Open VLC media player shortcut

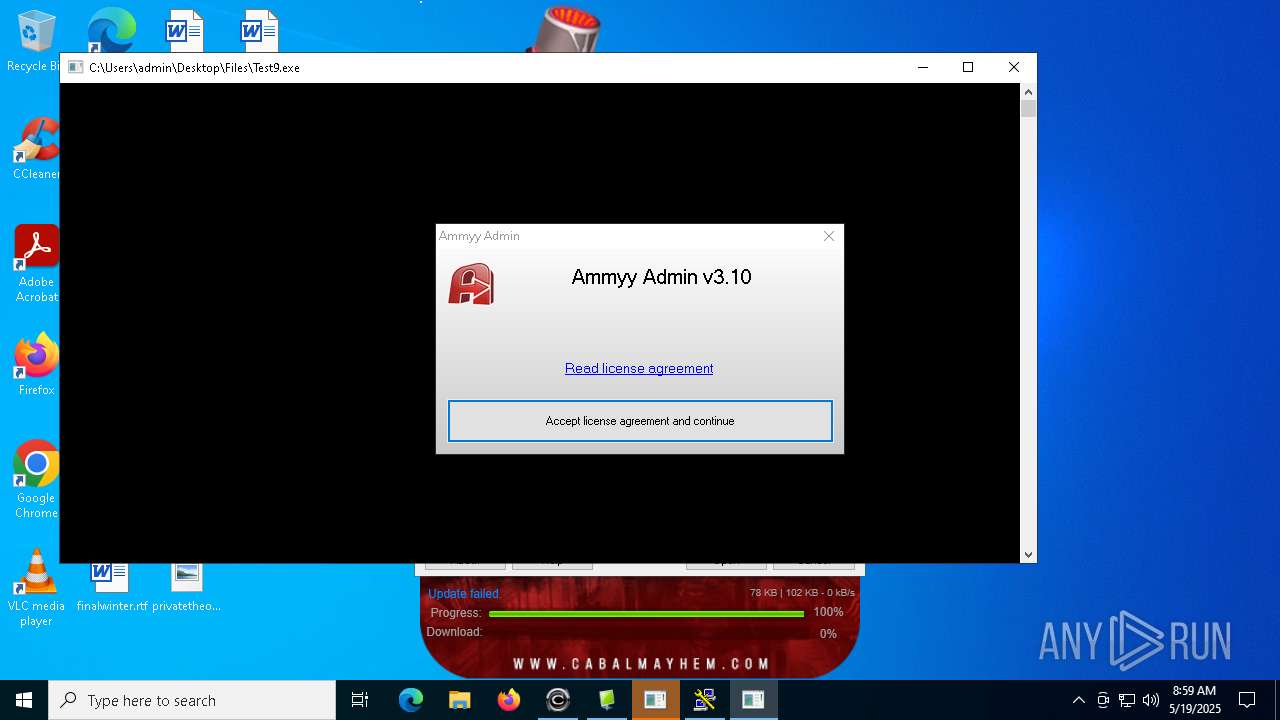pyautogui.click(x=36, y=588)
